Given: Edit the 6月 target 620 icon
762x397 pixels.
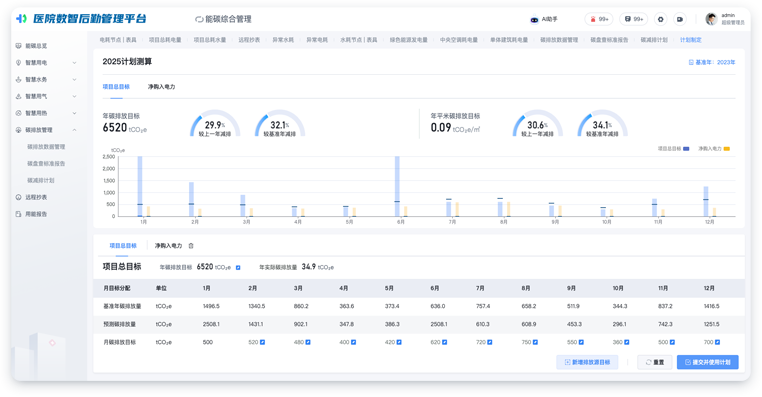Looking at the screenshot, I should (444, 342).
